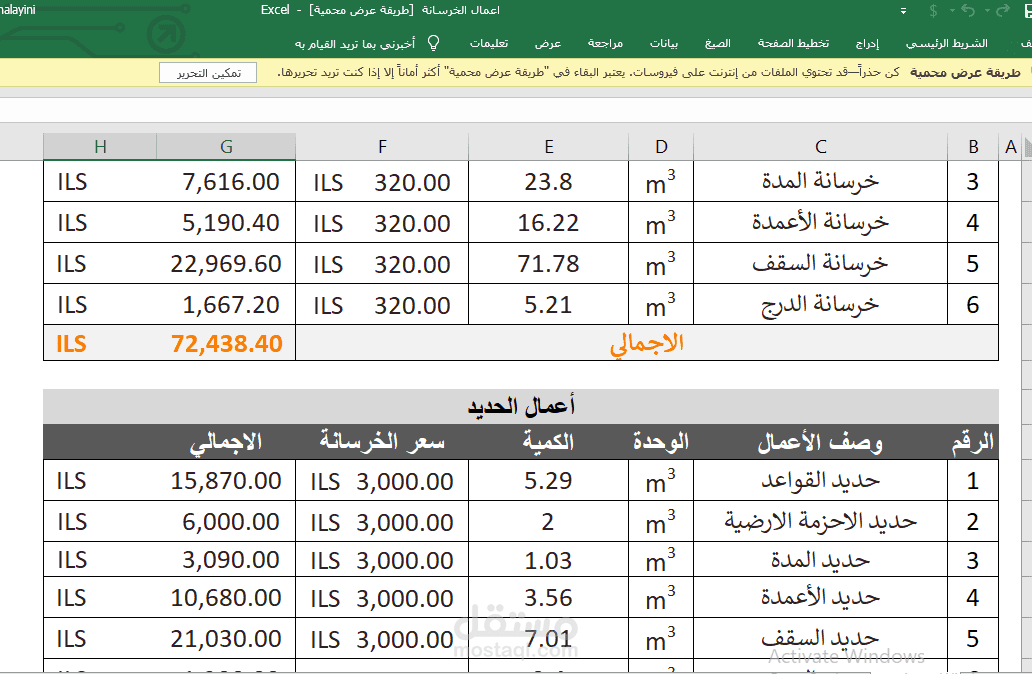
Task: Click quantity cell 3.56
Action: pos(548,598)
